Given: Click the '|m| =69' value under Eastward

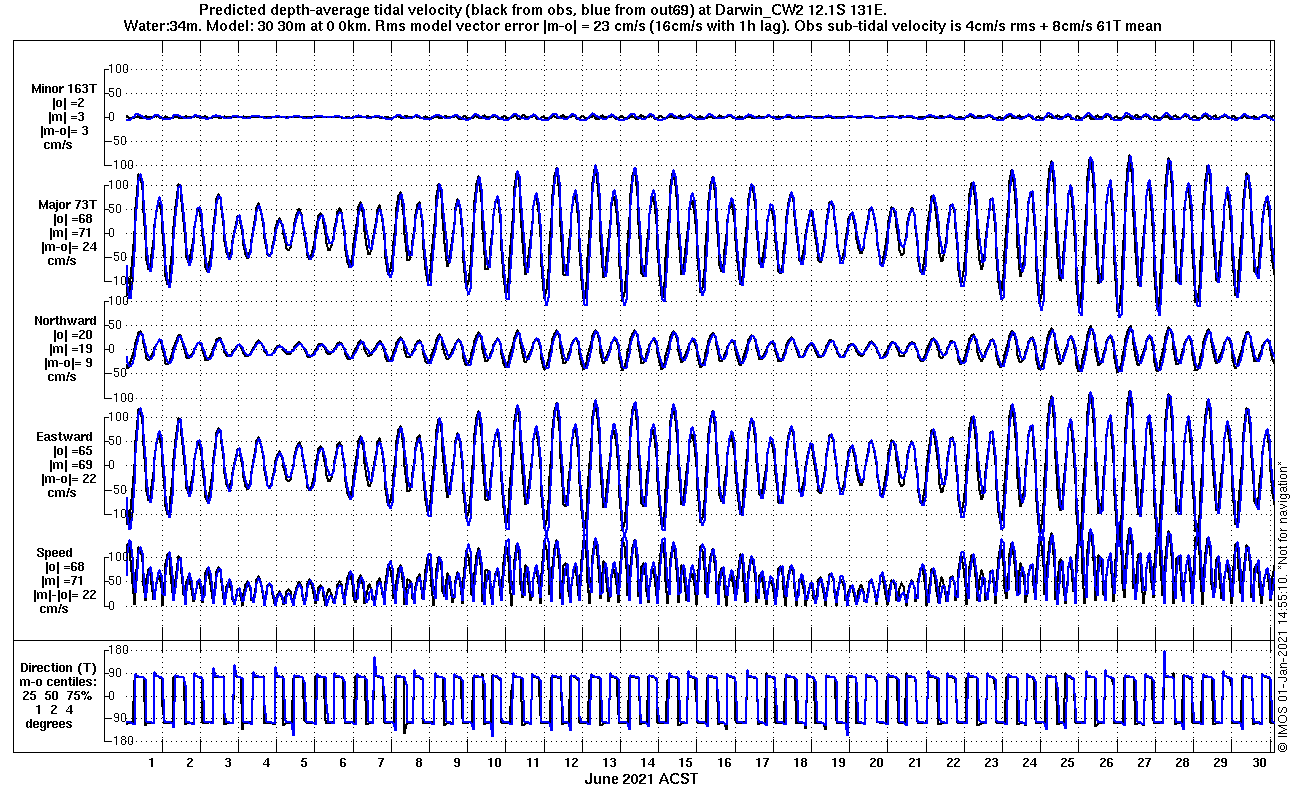Looking at the screenshot, I should pos(72,465).
